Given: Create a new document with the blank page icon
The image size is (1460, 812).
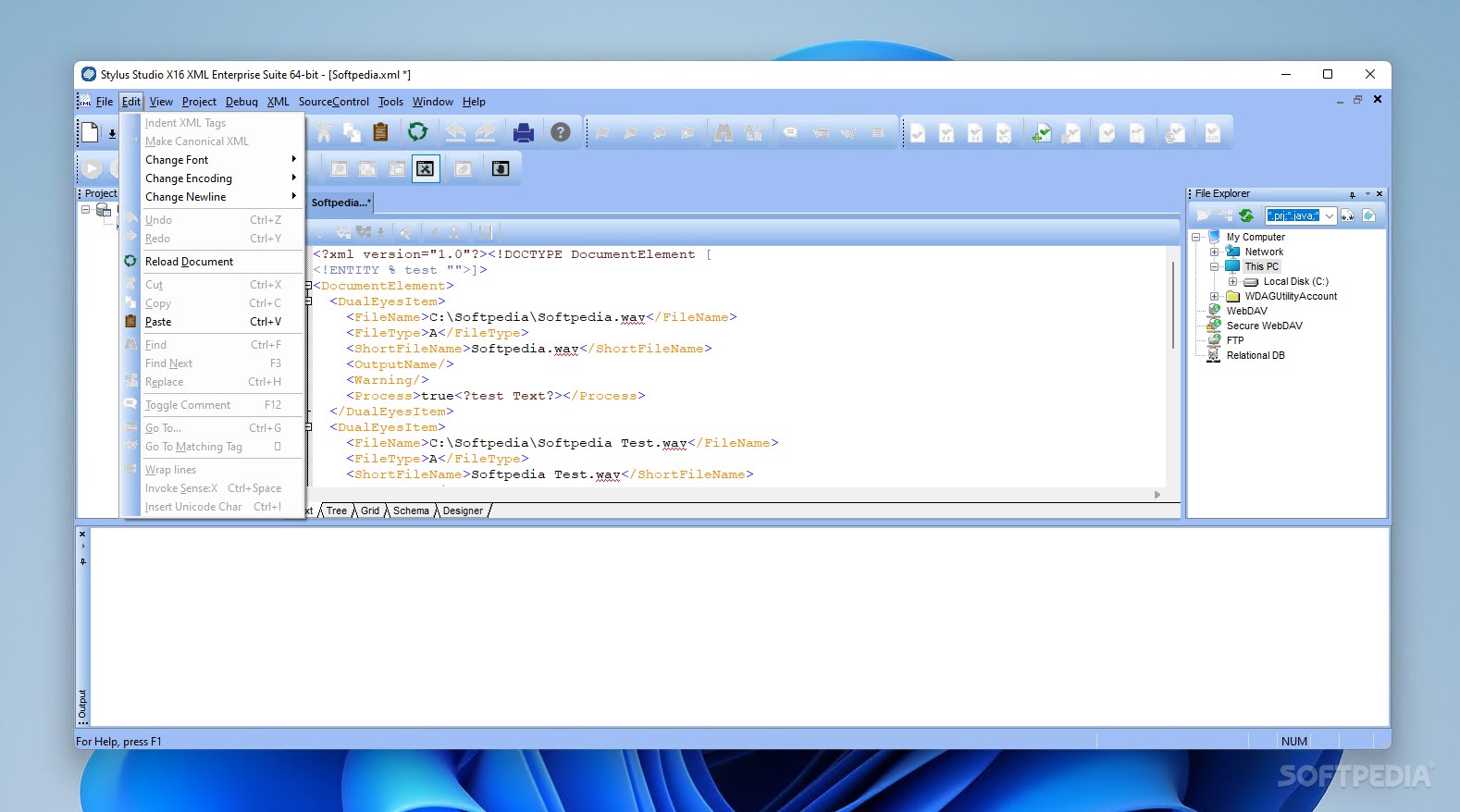Looking at the screenshot, I should (x=90, y=133).
